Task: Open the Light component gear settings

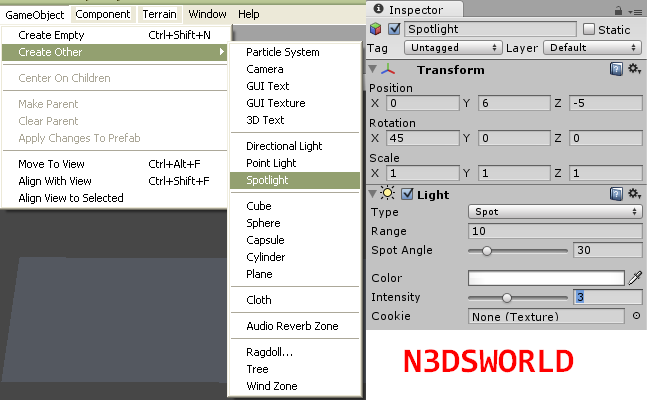Action: click(x=634, y=194)
